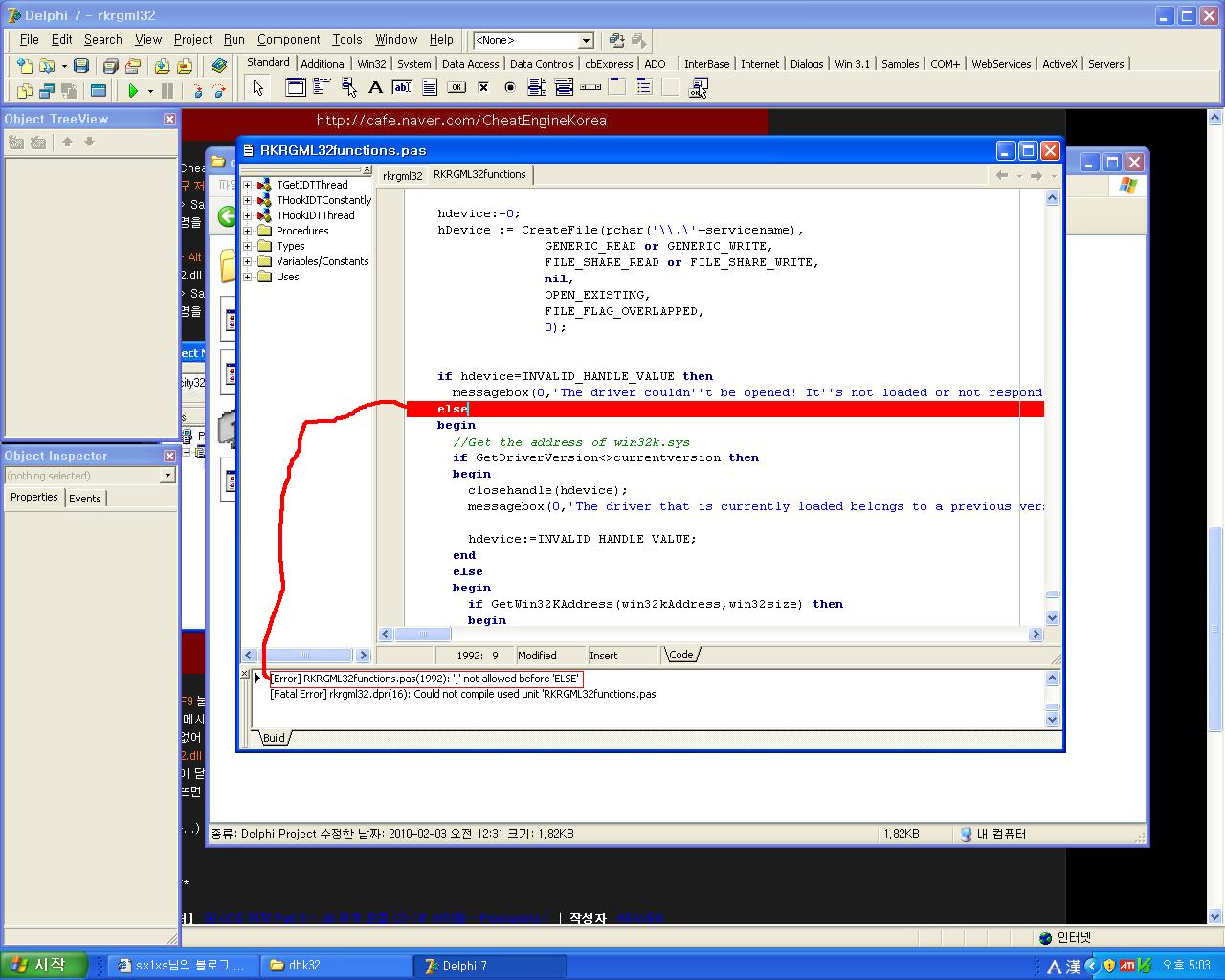Select the Fatal Error message line
1225x980 pixels.
point(464,694)
